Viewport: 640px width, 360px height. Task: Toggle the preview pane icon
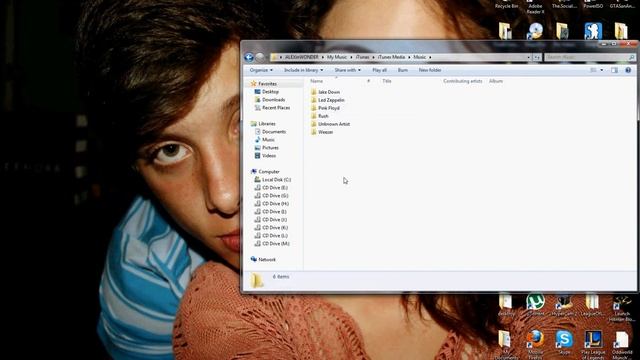(614, 70)
